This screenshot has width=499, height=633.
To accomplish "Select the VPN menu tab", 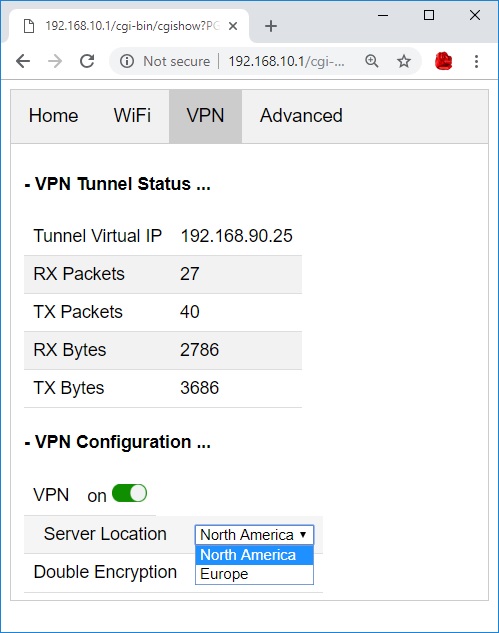I will click(205, 116).
